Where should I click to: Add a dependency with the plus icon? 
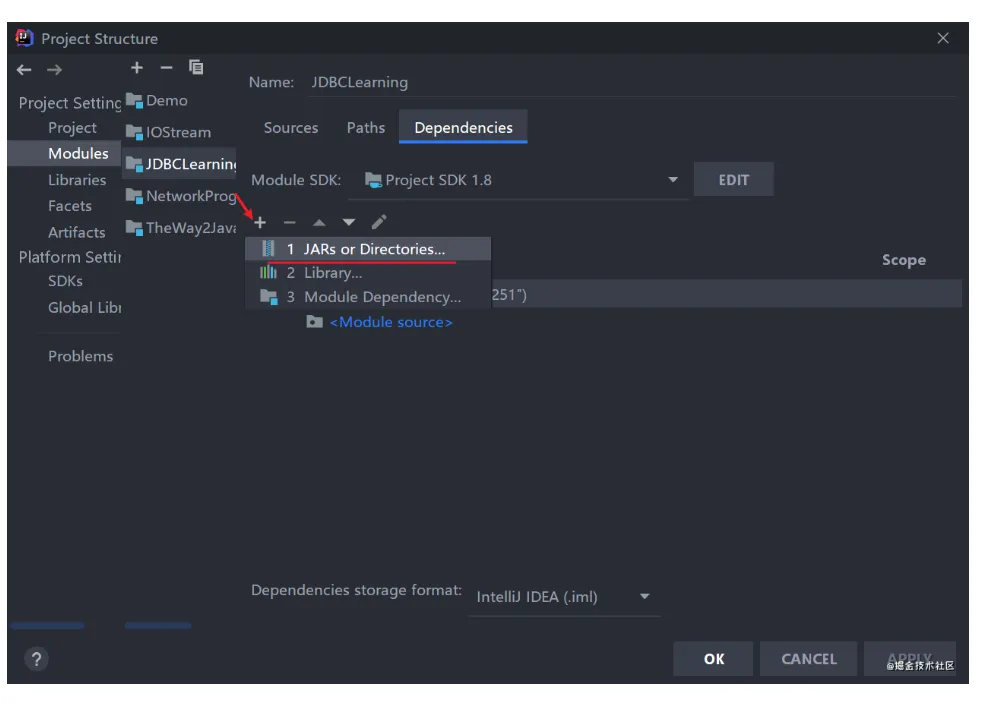(260, 222)
